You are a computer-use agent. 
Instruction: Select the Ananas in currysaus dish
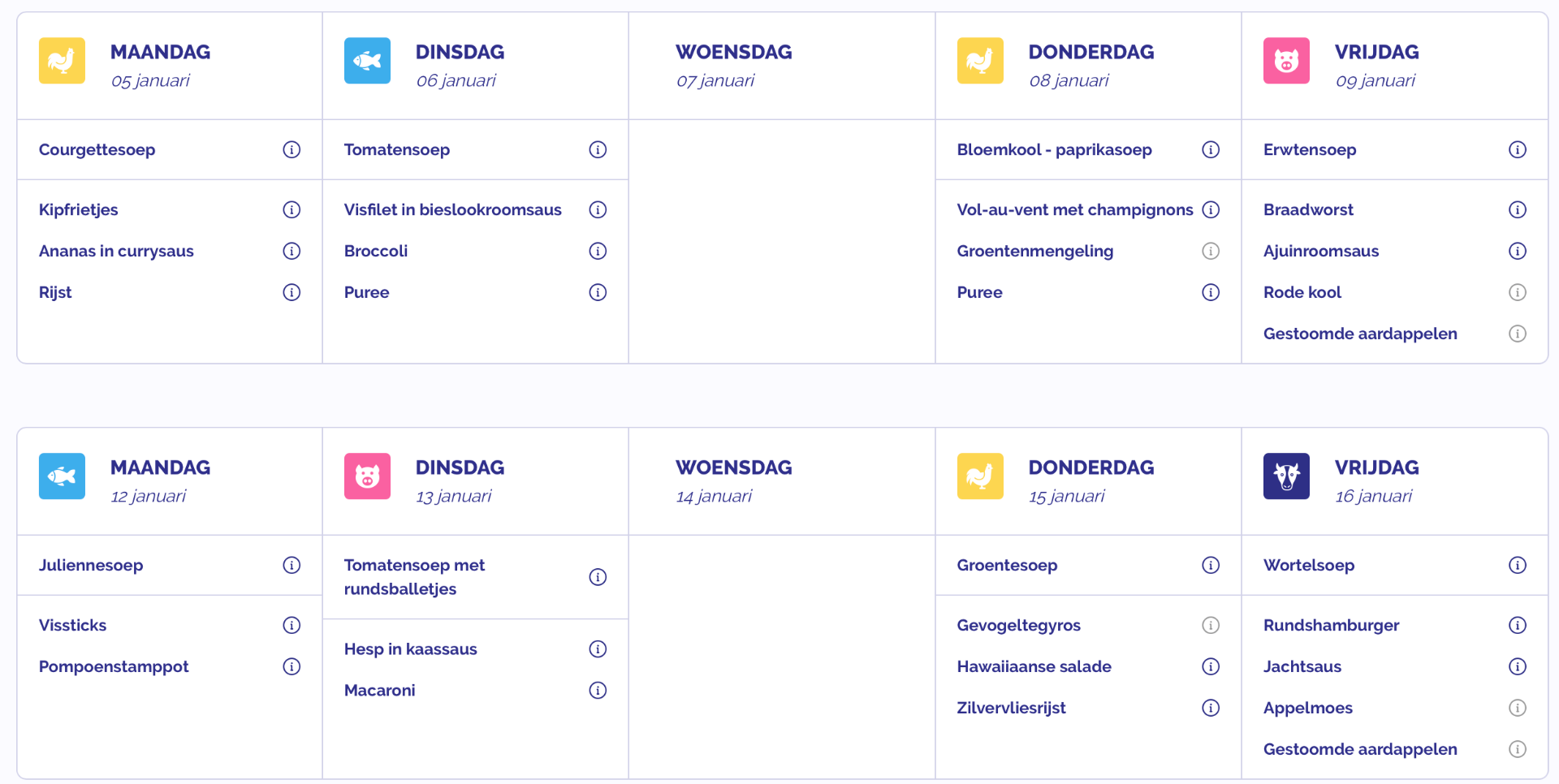coord(116,251)
